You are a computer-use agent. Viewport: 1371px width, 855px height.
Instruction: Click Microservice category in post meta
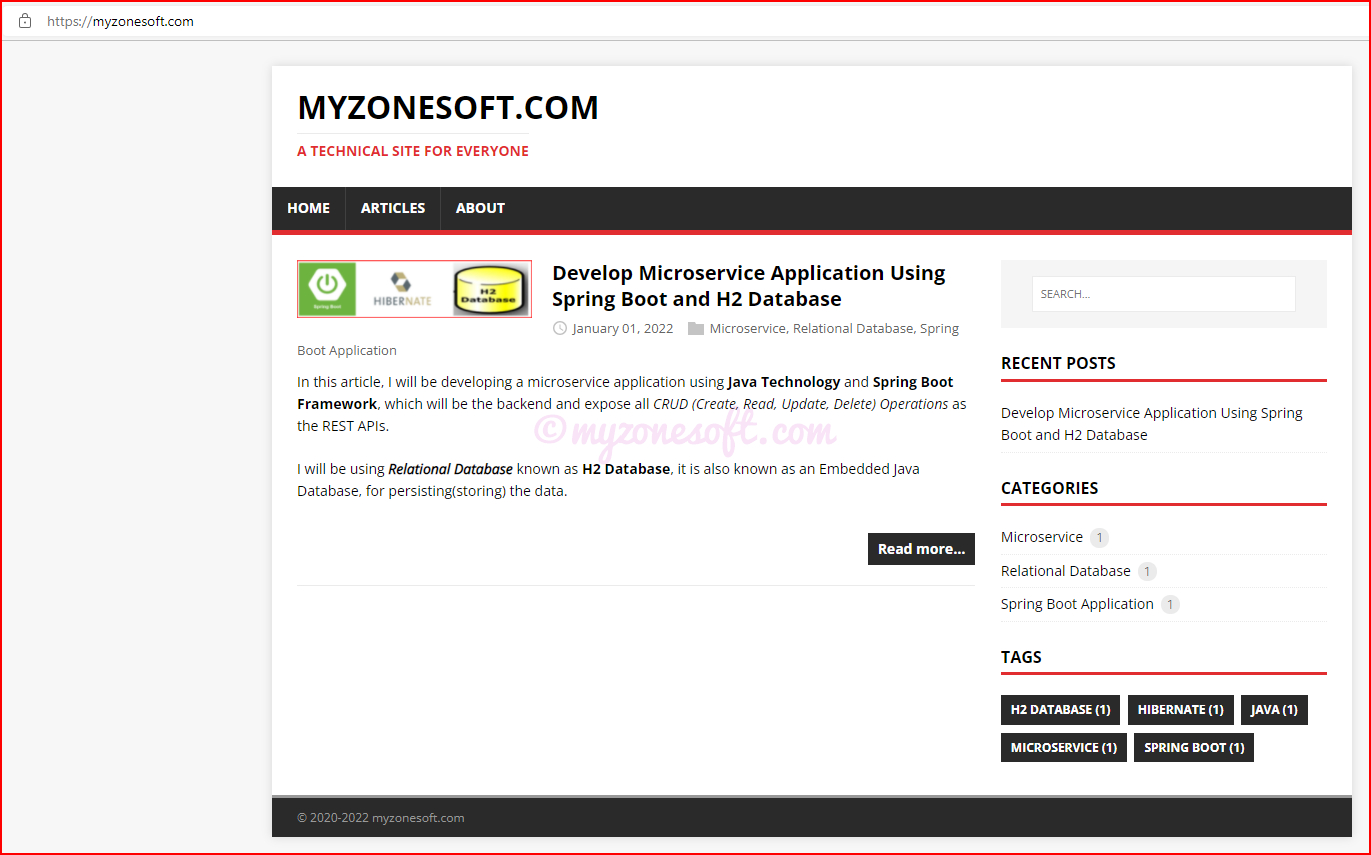[747, 328]
